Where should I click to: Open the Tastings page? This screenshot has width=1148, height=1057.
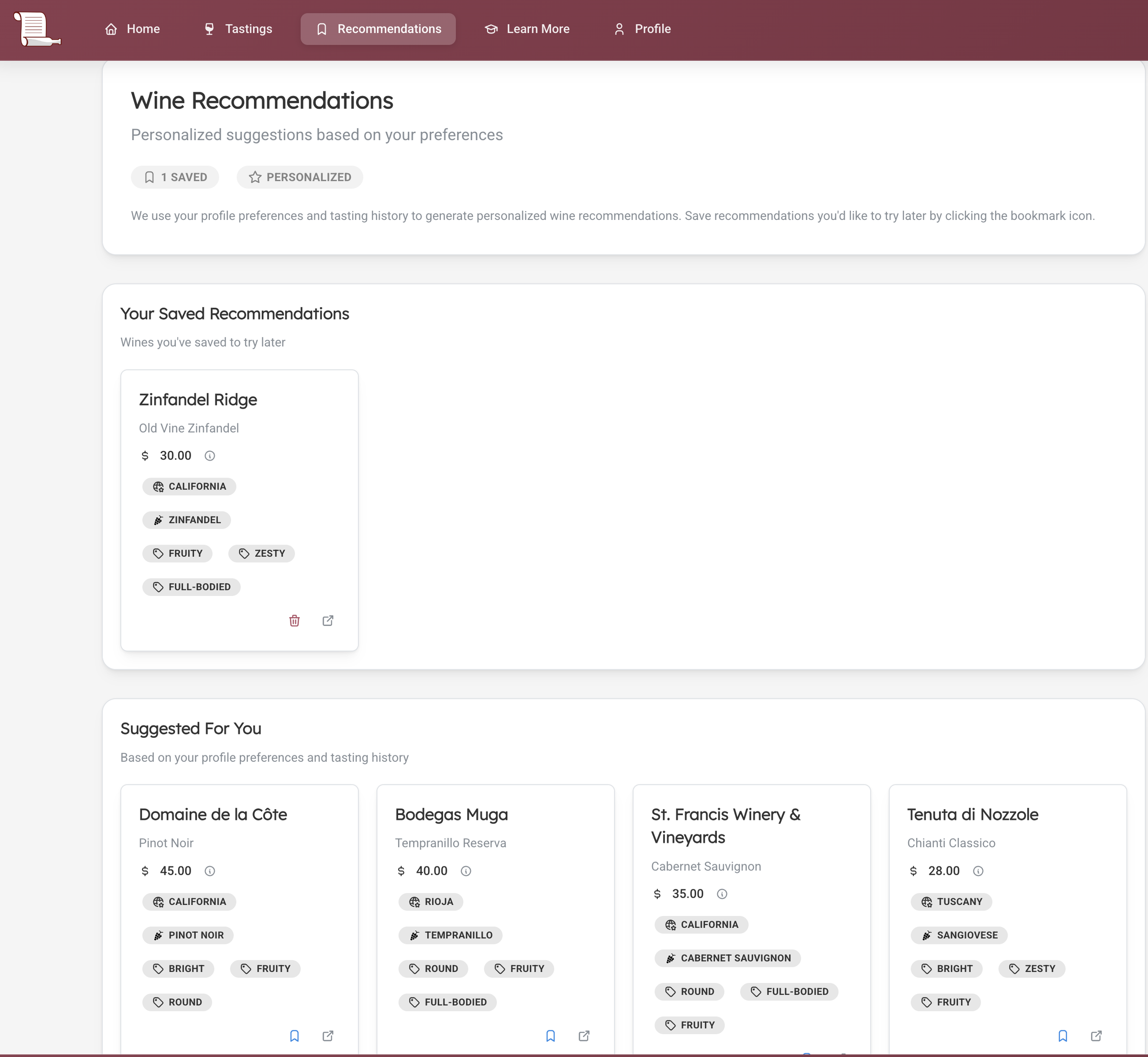click(238, 29)
